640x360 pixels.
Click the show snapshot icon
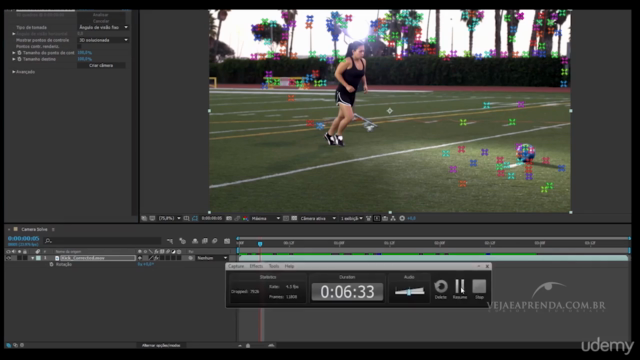(237, 218)
